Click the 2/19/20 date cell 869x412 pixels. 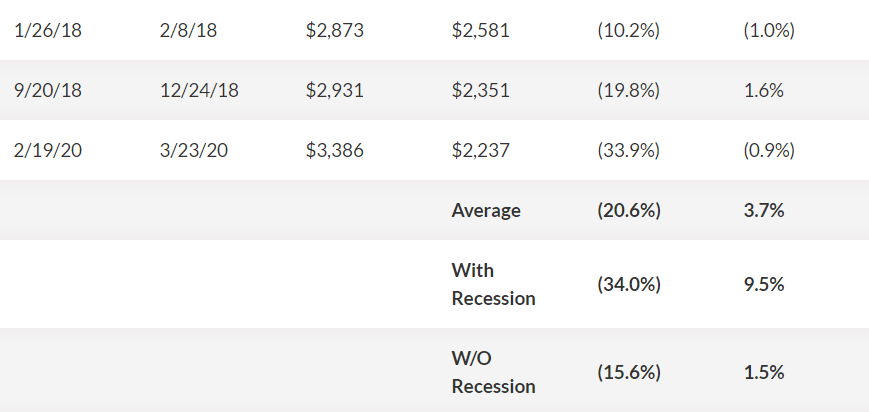pyautogui.click(x=48, y=150)
